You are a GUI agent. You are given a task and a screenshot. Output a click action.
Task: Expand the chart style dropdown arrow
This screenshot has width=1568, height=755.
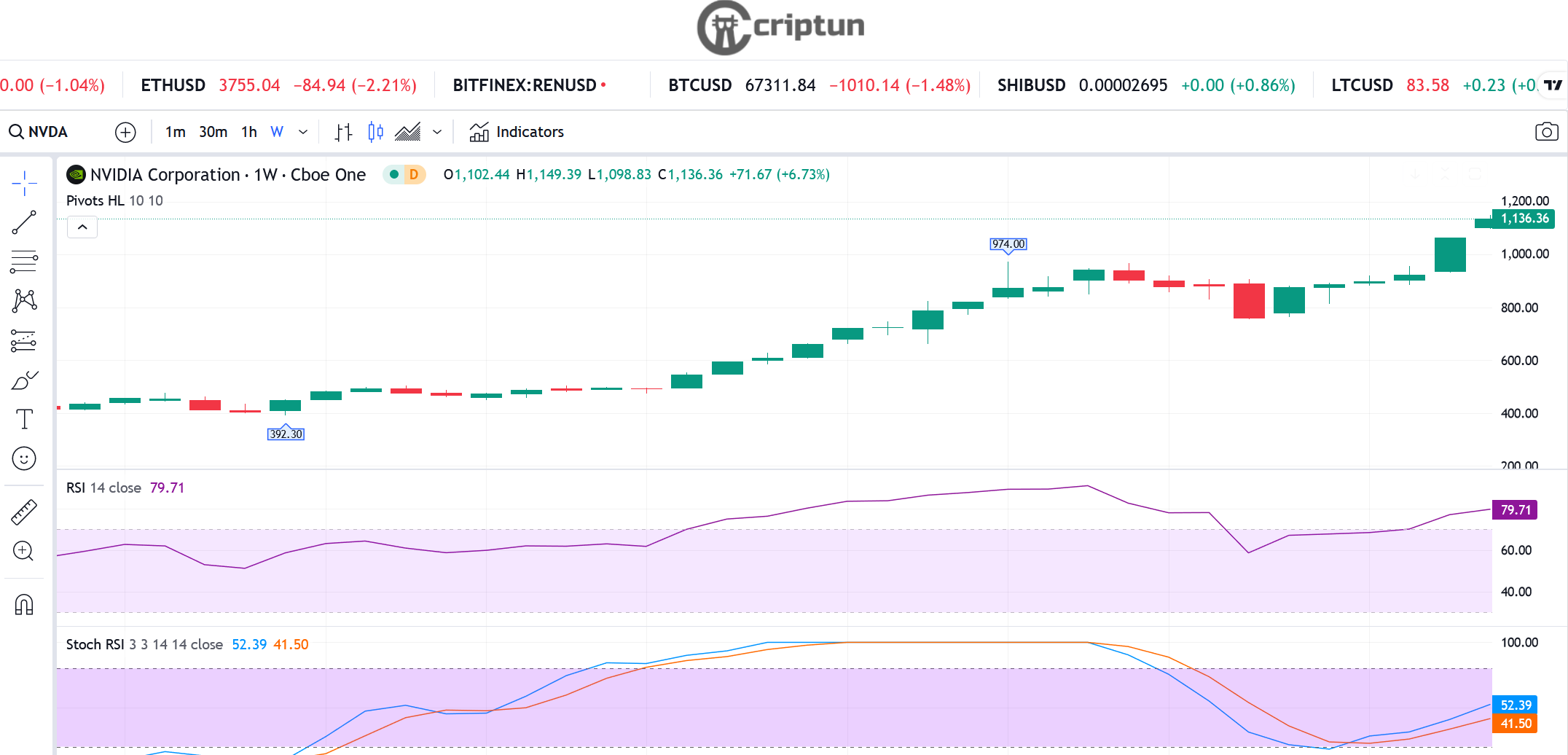click(437, 132)
